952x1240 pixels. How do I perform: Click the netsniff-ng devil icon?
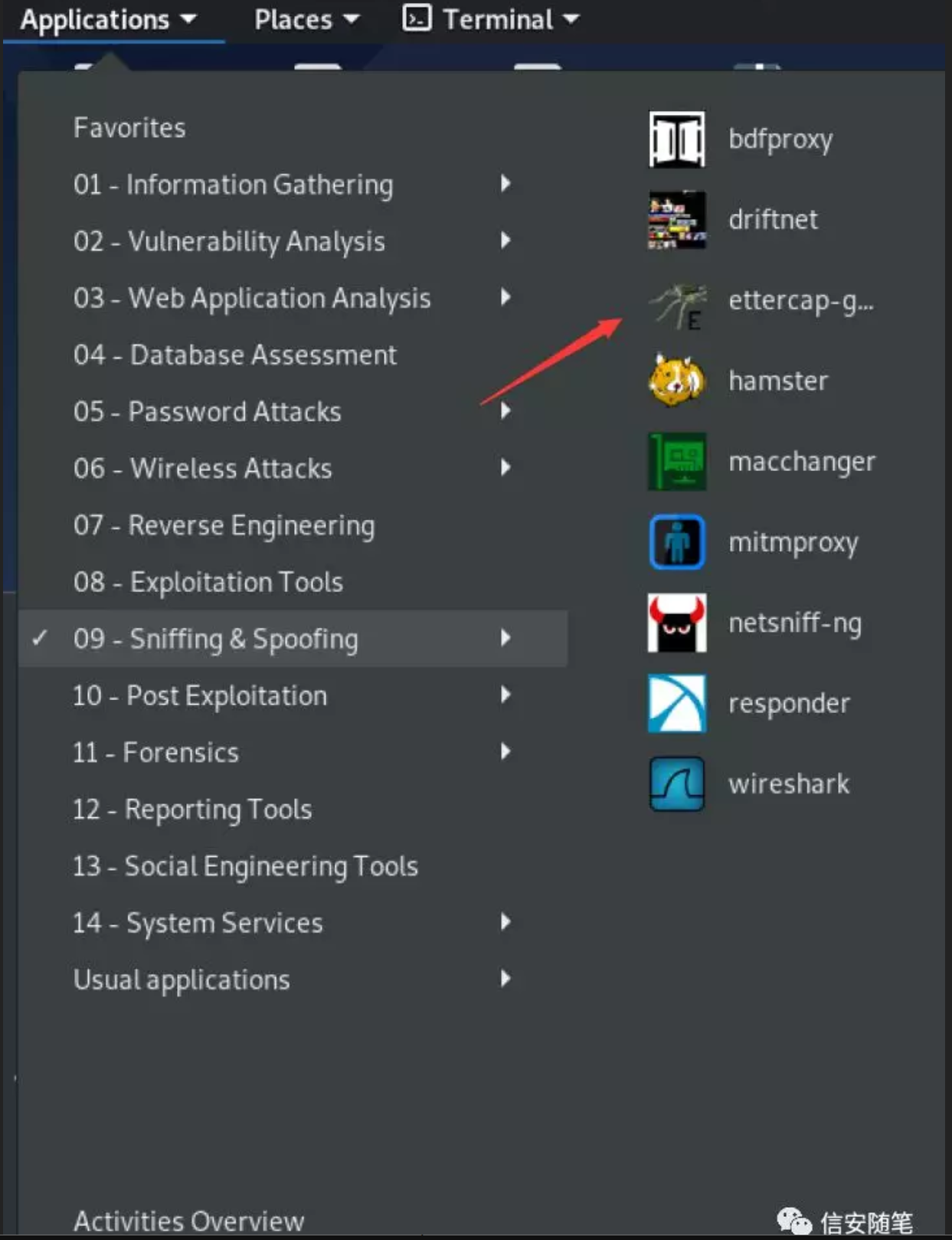676,623
